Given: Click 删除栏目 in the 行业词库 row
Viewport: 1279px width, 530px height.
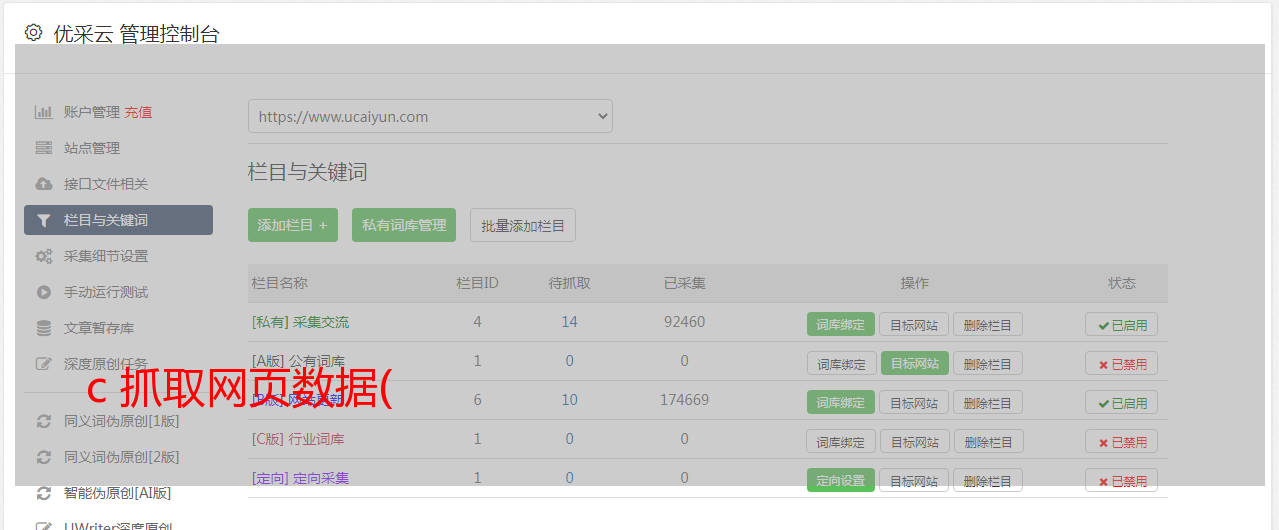Looking at the screenshot, I should click(987, 441).
